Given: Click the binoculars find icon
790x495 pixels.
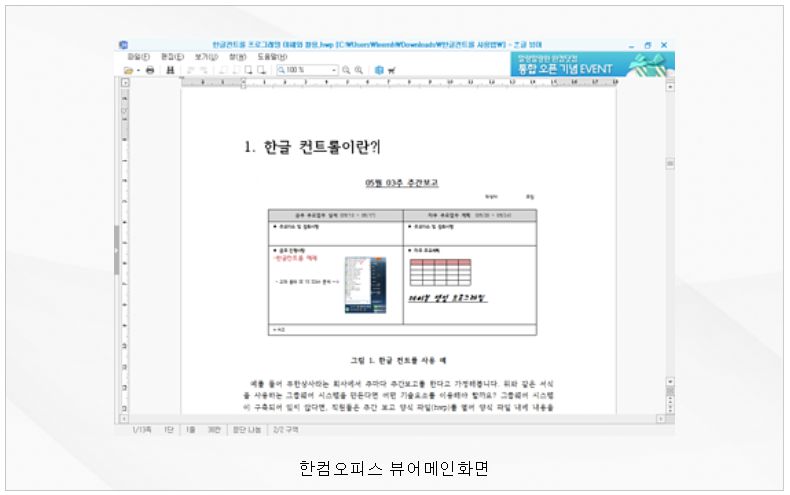Looking at the screenshot, I should click(x=170, y=70).
